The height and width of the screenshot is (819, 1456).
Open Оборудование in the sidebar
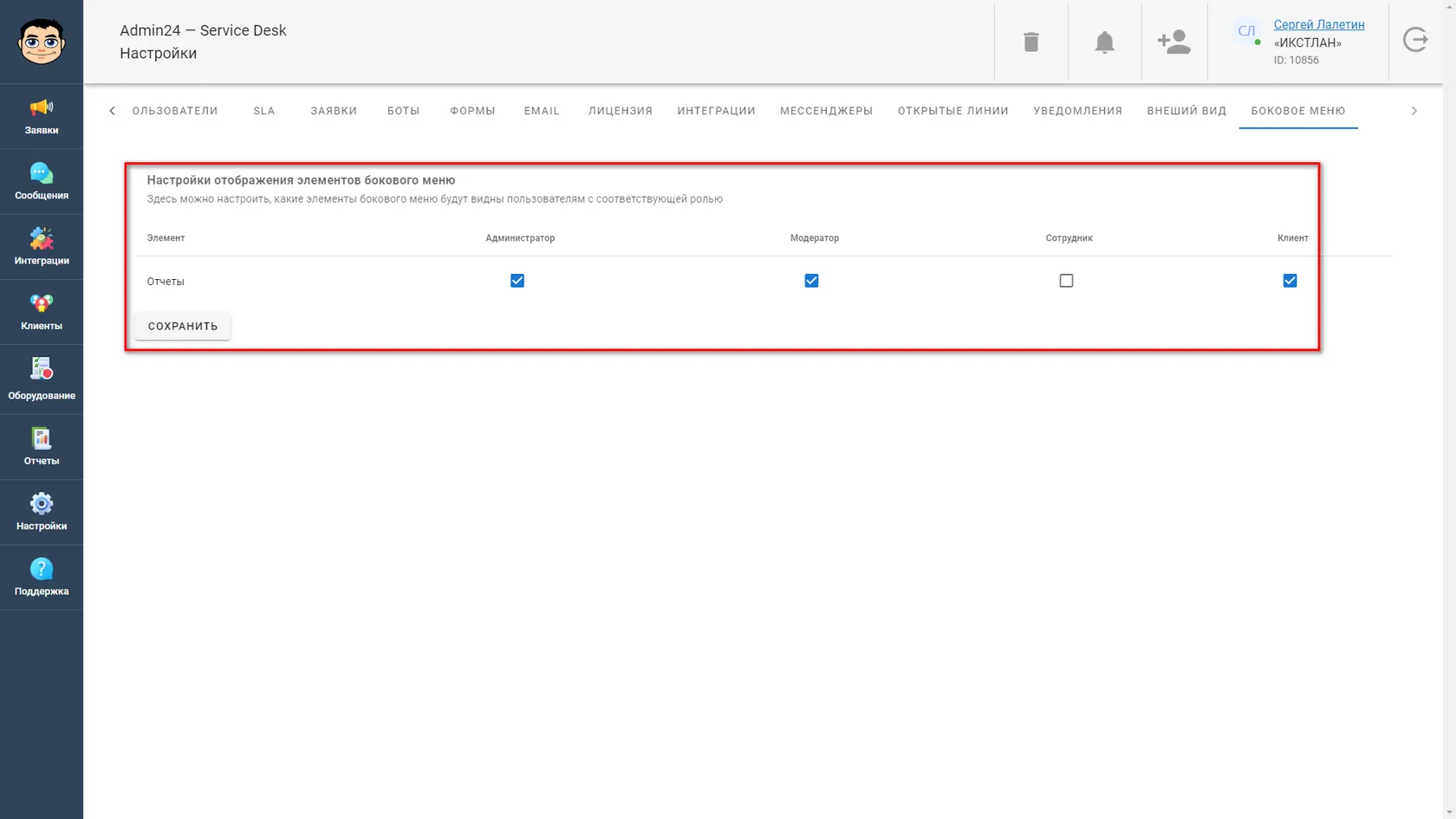42,380
